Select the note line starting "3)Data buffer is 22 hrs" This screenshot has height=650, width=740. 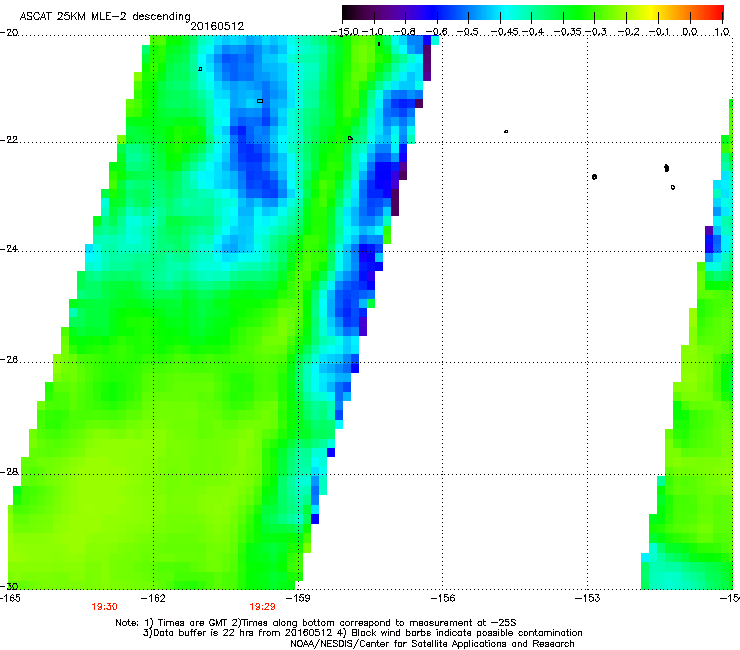pos(362,633)
